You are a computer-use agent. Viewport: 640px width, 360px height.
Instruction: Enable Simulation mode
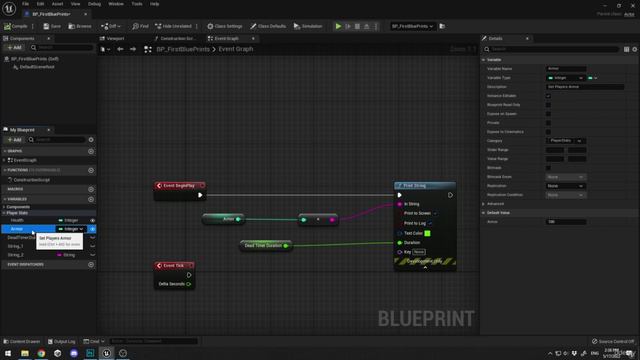[x=308, y=26]
